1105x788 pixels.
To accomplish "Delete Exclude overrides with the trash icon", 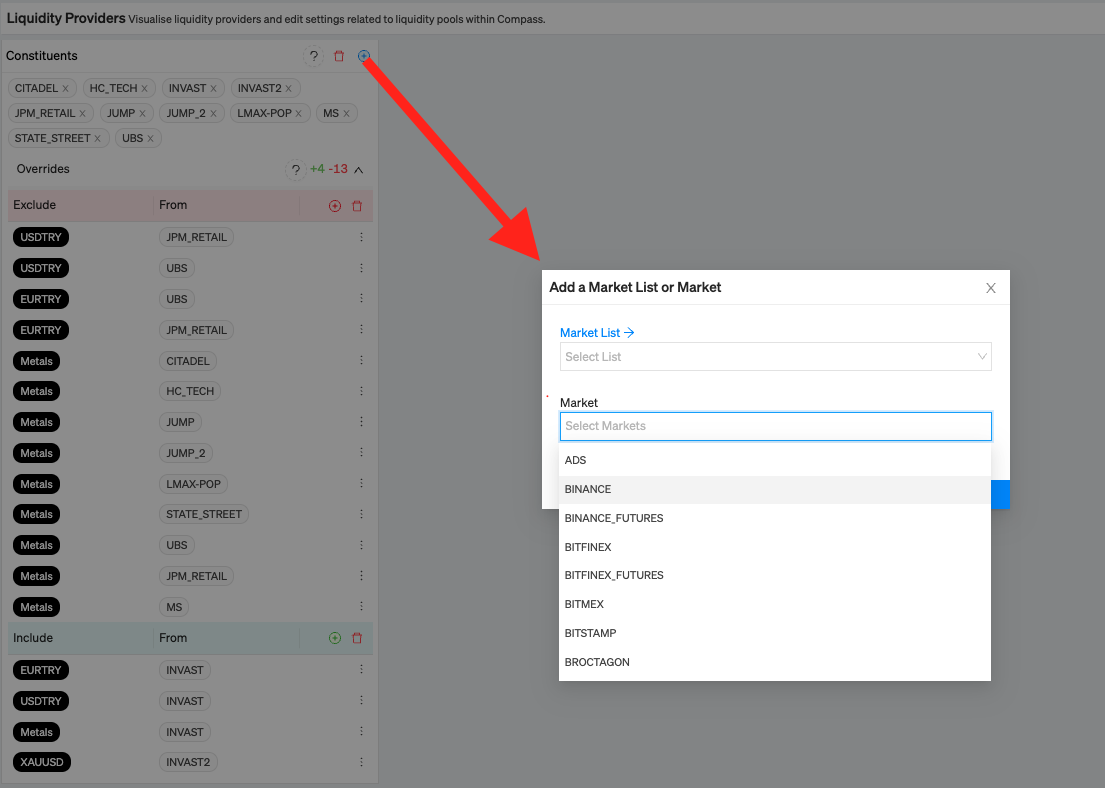I will 357,206.
